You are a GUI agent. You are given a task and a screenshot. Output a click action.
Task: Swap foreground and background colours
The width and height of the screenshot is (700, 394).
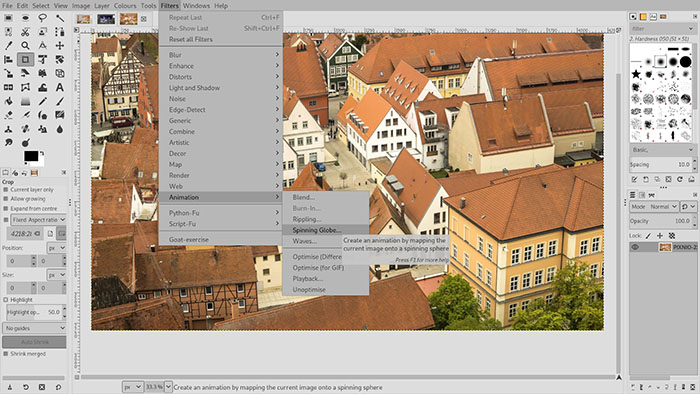(42, 153)
